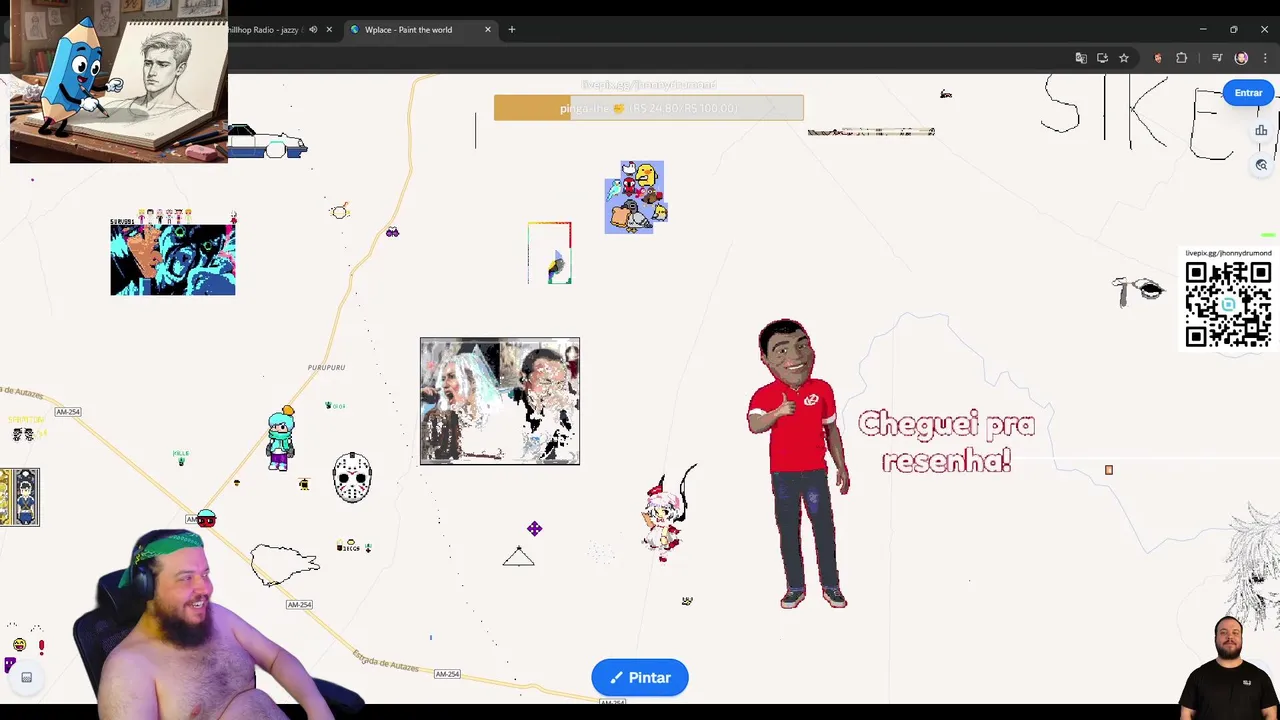Click the white car pixel art

coord(267,142)
